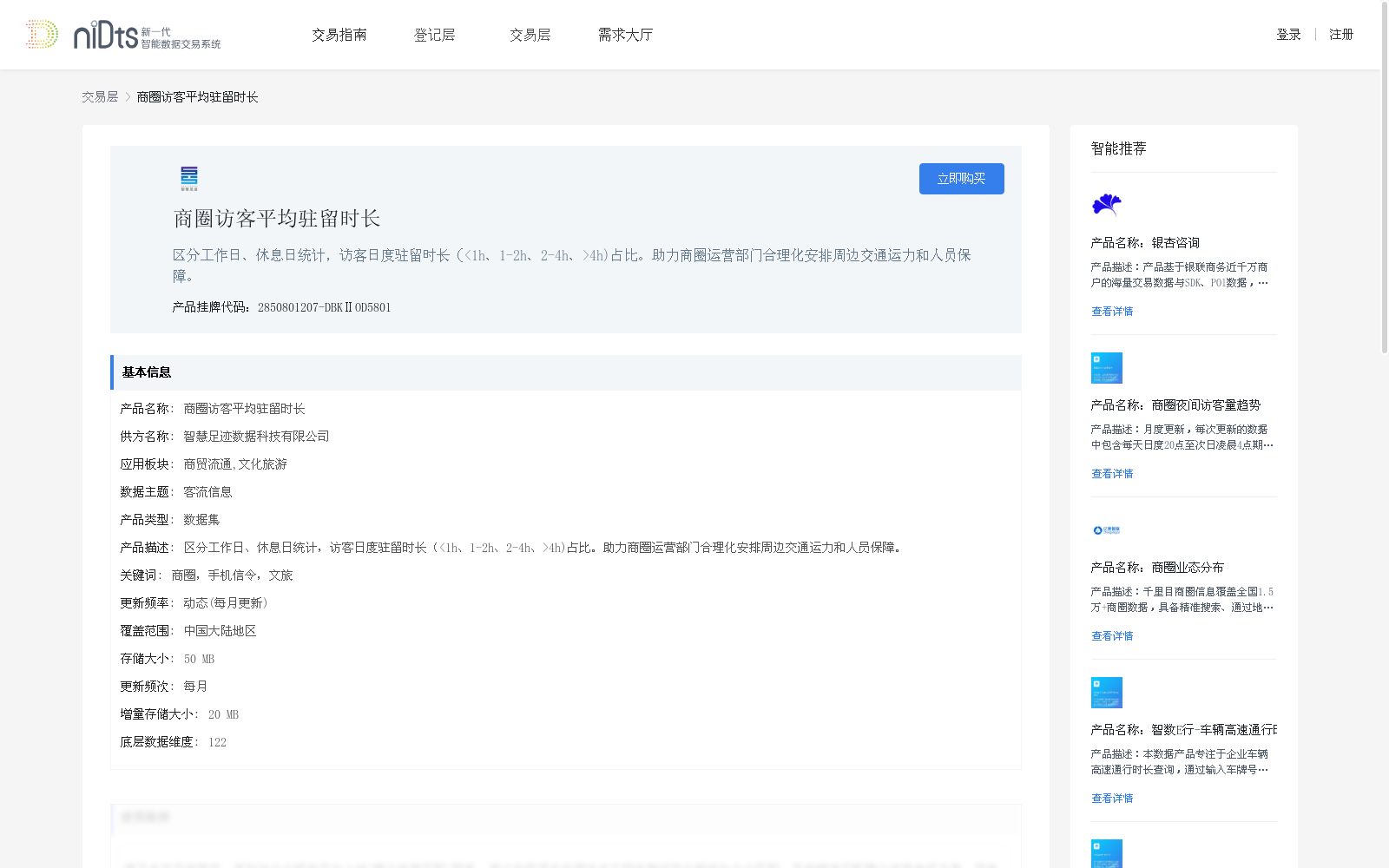This screenshot has height=868, width=1389.
Task: Click breadcrumb text 商圈访客平均驻留时长
Action: pos(198,97)
